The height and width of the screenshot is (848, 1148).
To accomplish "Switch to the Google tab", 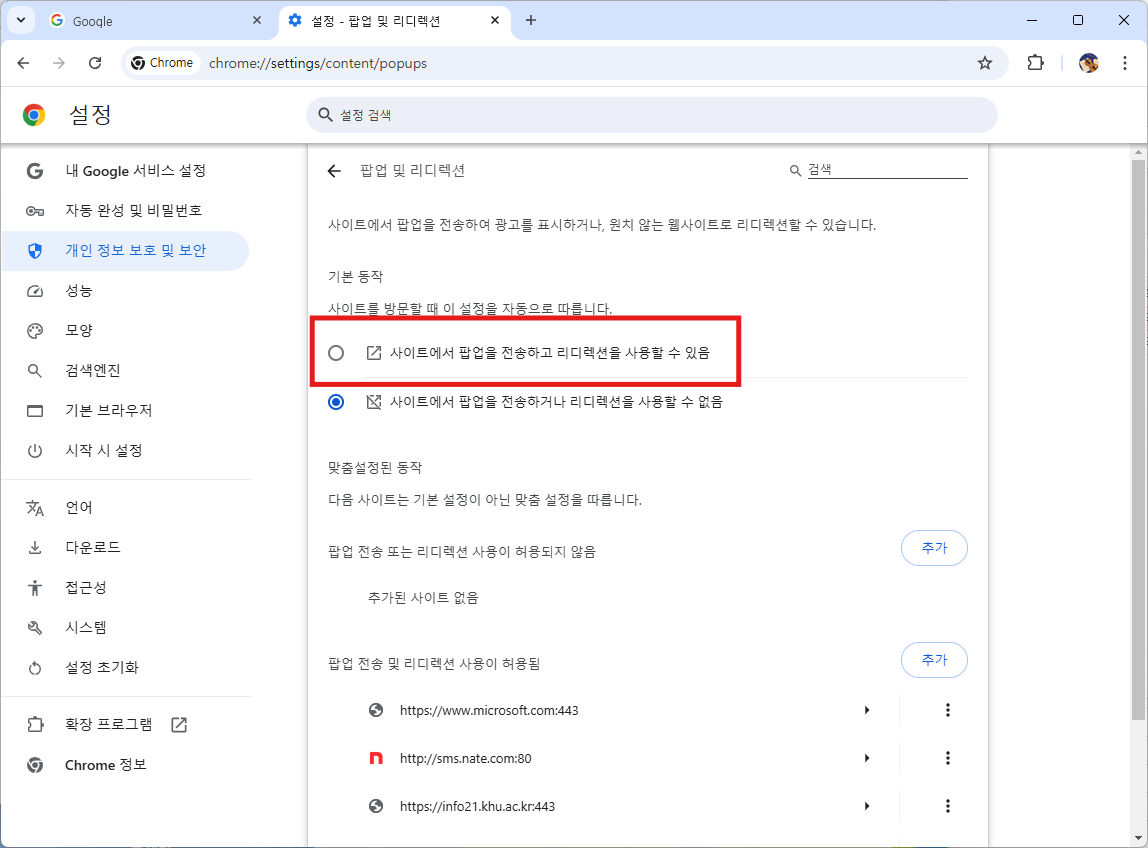I will [150, 20].
